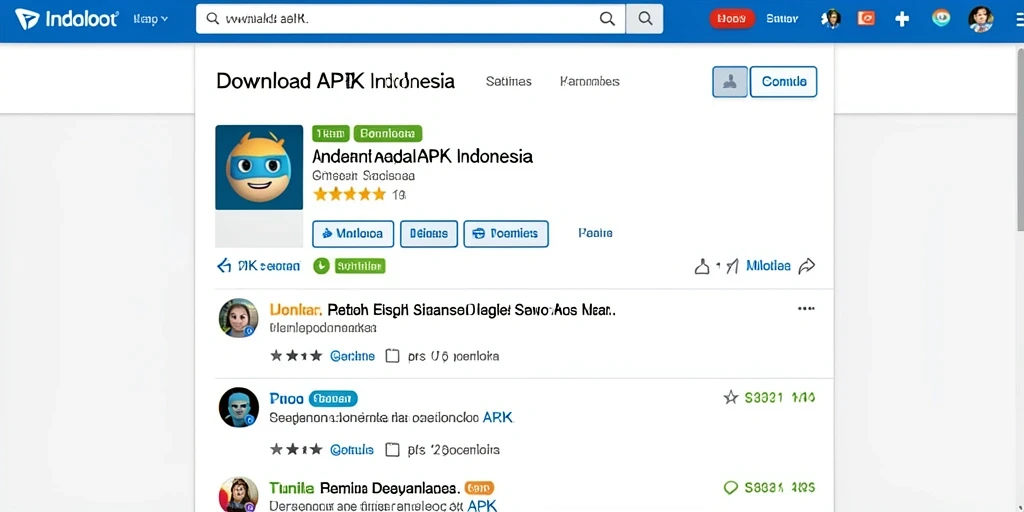Click the person icon button near Comide
This screenshot has width=1024, height=512.
pyautogui.click(x=729, y=82)
